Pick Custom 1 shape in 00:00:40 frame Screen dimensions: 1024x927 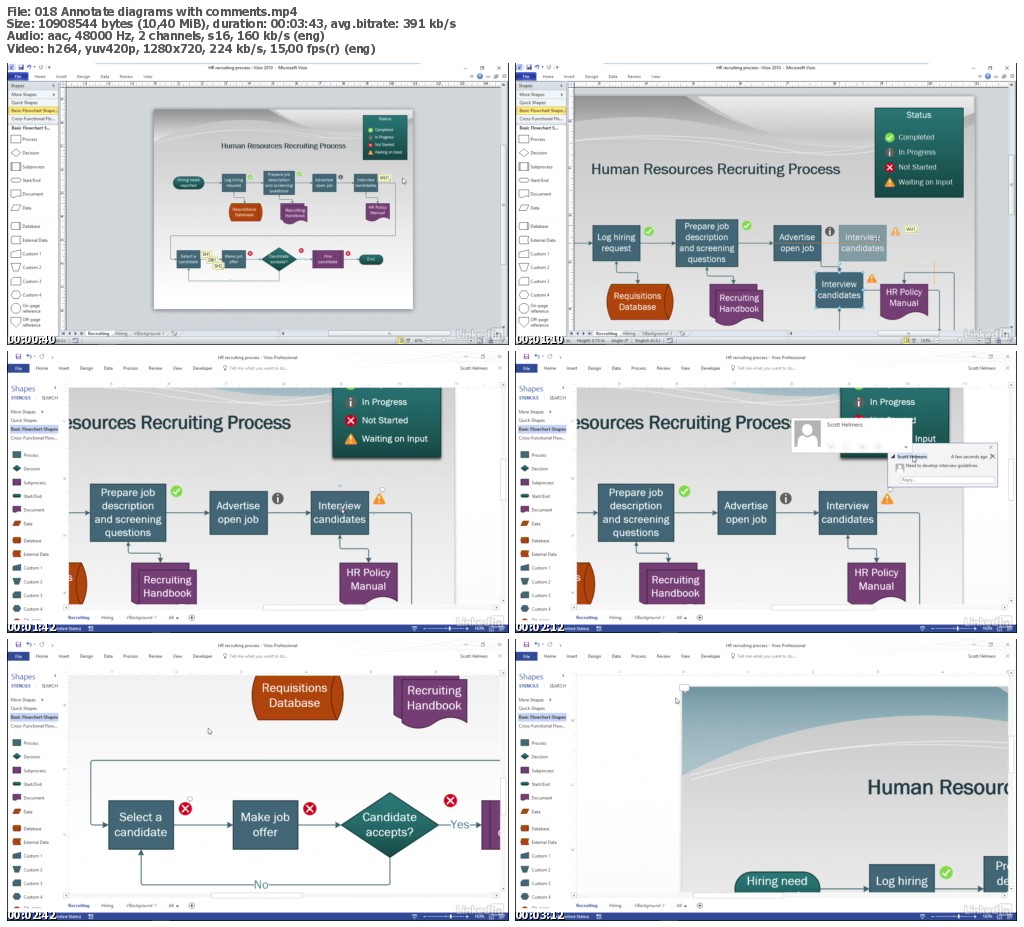point(26,253)
